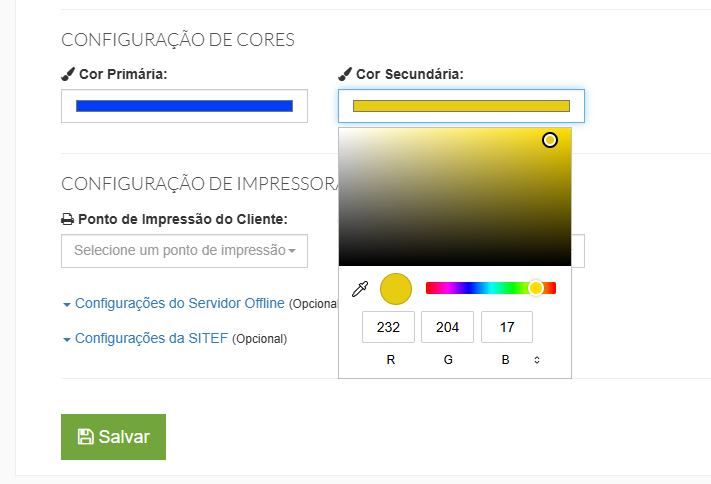Open the blue Cor Primária color swatch
711x484 pixels.
pyautogui.click(x=185, y=106)
